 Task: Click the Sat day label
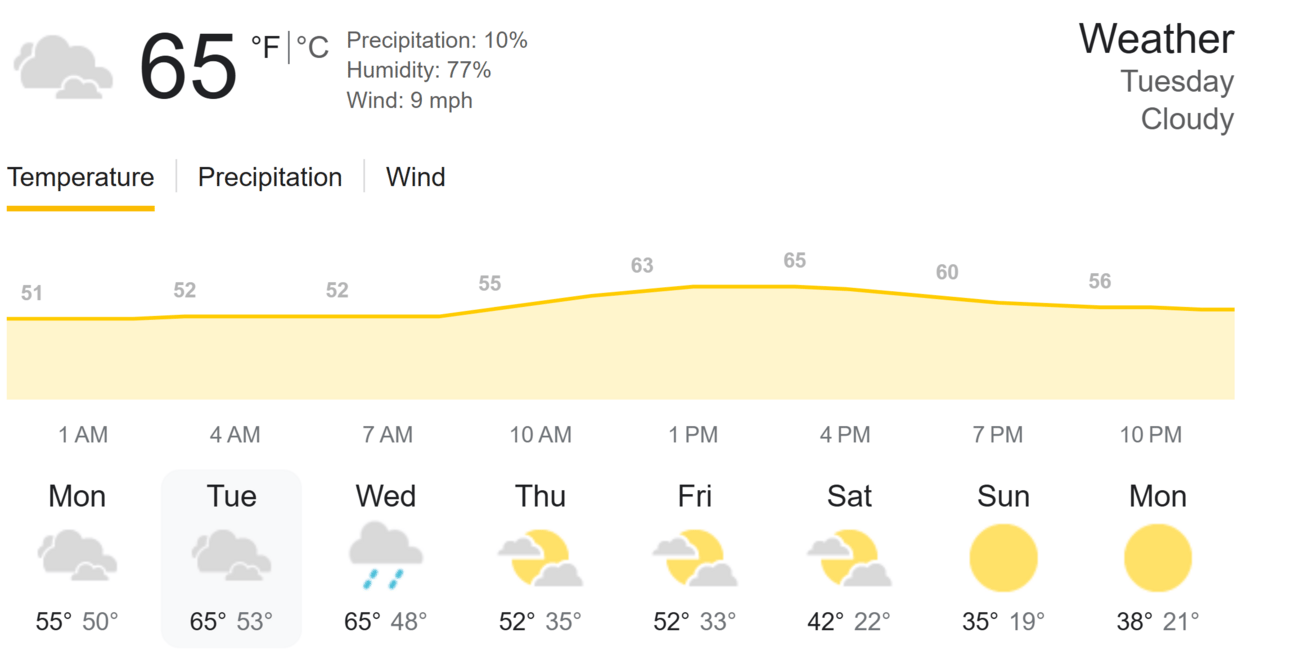click(x=849, y=496)
